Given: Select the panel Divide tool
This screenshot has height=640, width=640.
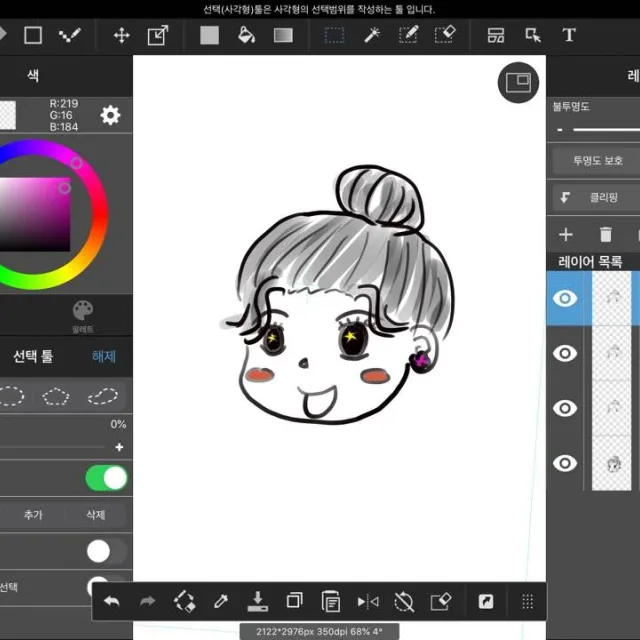Looking at the screenshot, I should [x=496, y=35].
